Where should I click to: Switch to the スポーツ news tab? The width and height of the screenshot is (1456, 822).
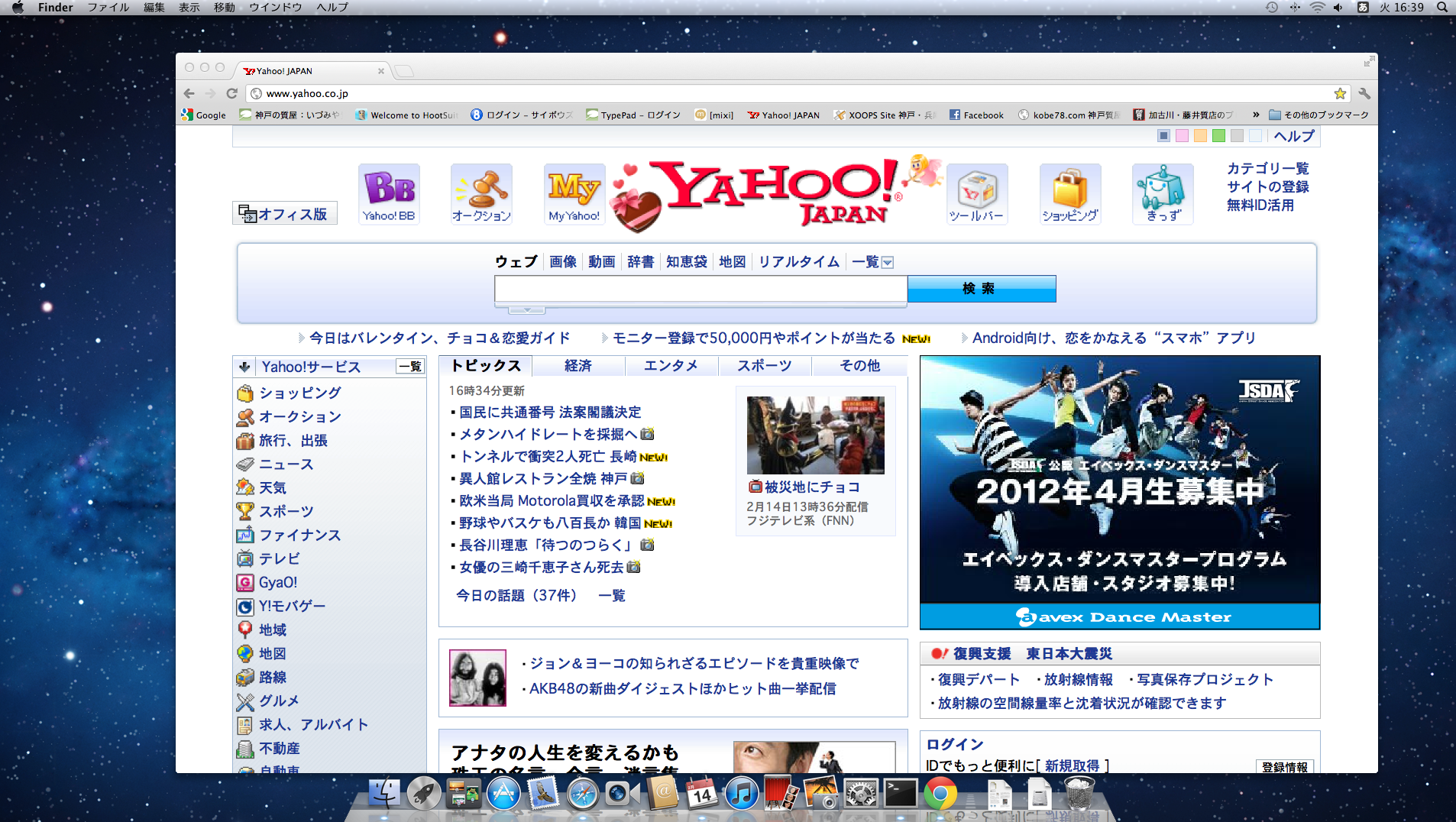[x=765, y=366]
